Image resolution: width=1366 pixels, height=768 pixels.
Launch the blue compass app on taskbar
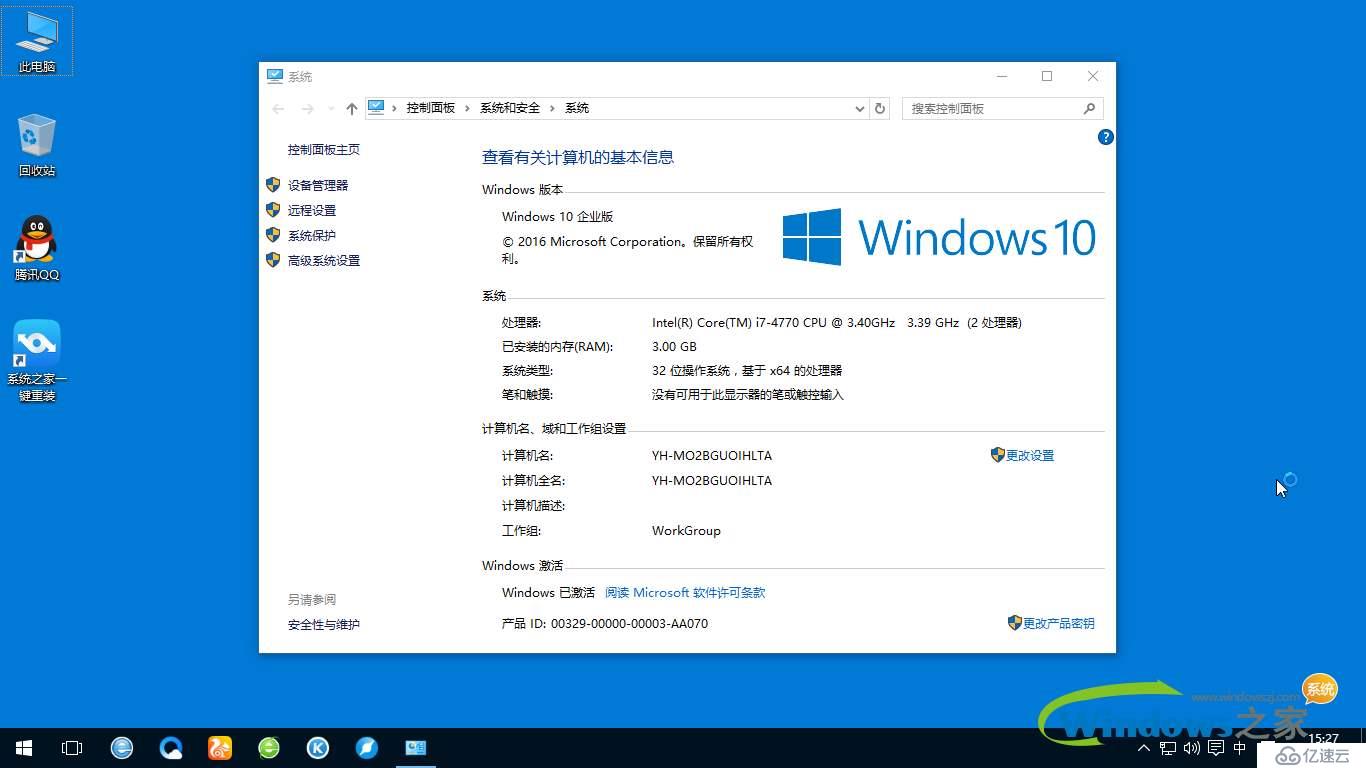367,748
